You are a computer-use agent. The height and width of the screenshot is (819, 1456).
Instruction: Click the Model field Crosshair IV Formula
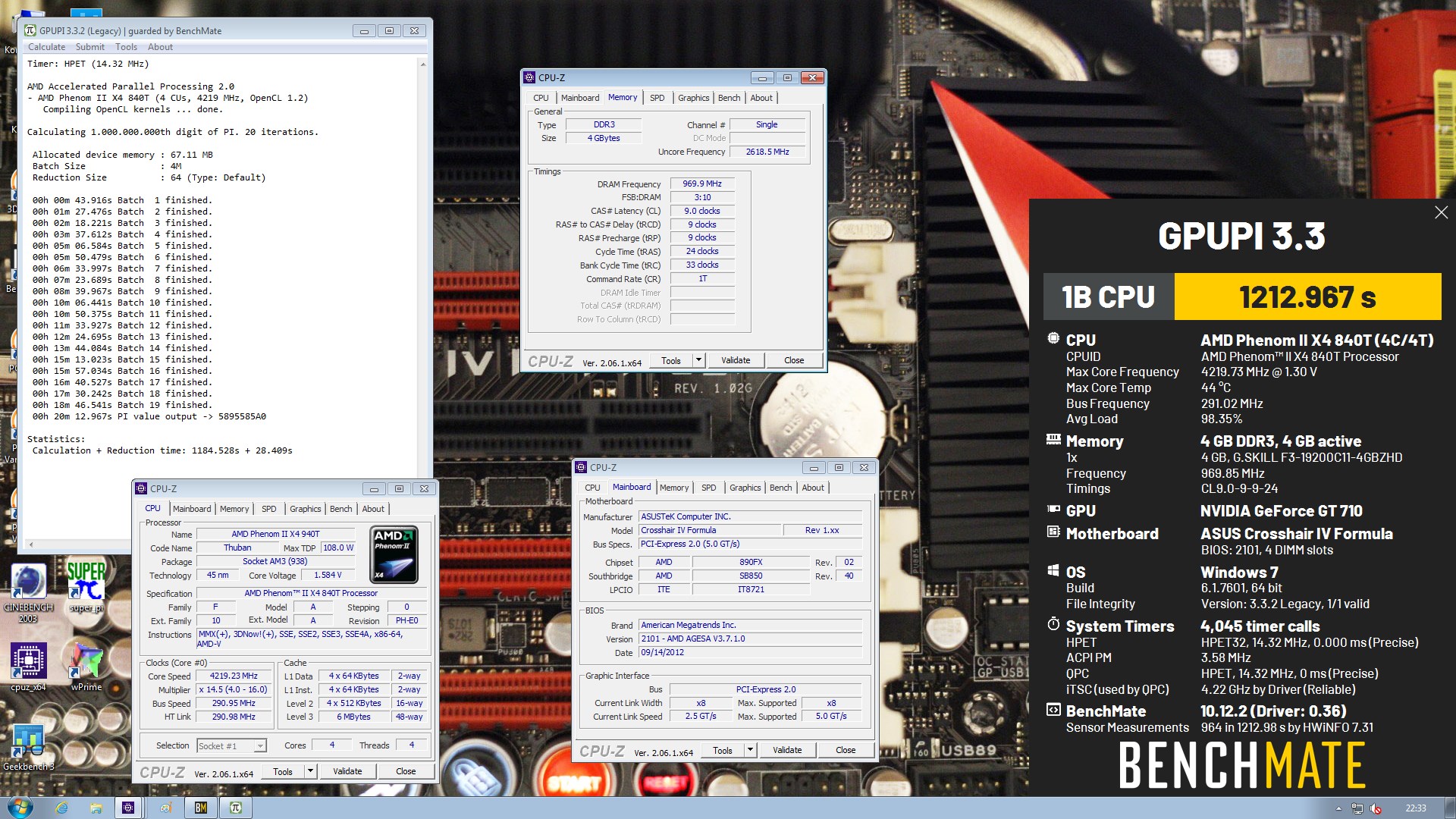coord(709,530)
